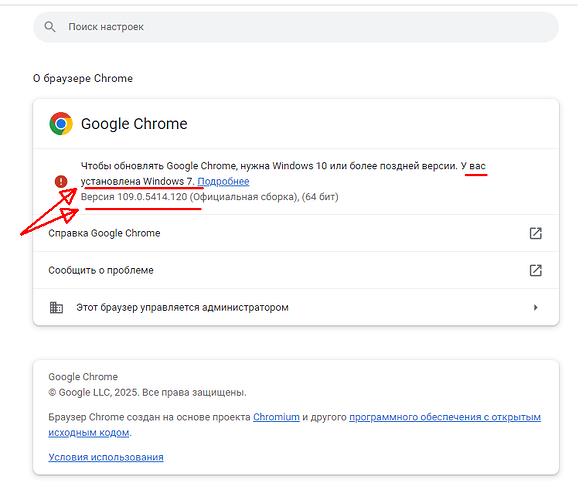Open Этот браузер управляется администратором row

pyautogui.click(x=296, y=307)
